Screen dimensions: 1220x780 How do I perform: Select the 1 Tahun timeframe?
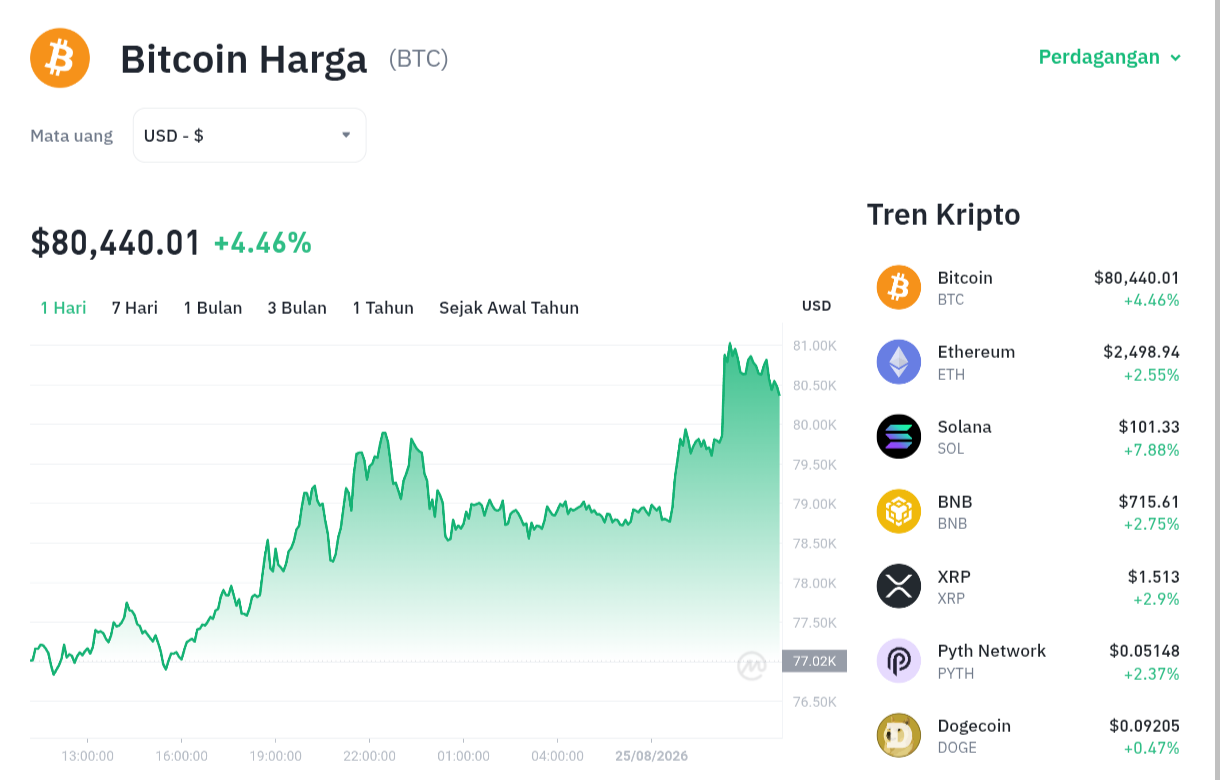click(x=383, y=308)
